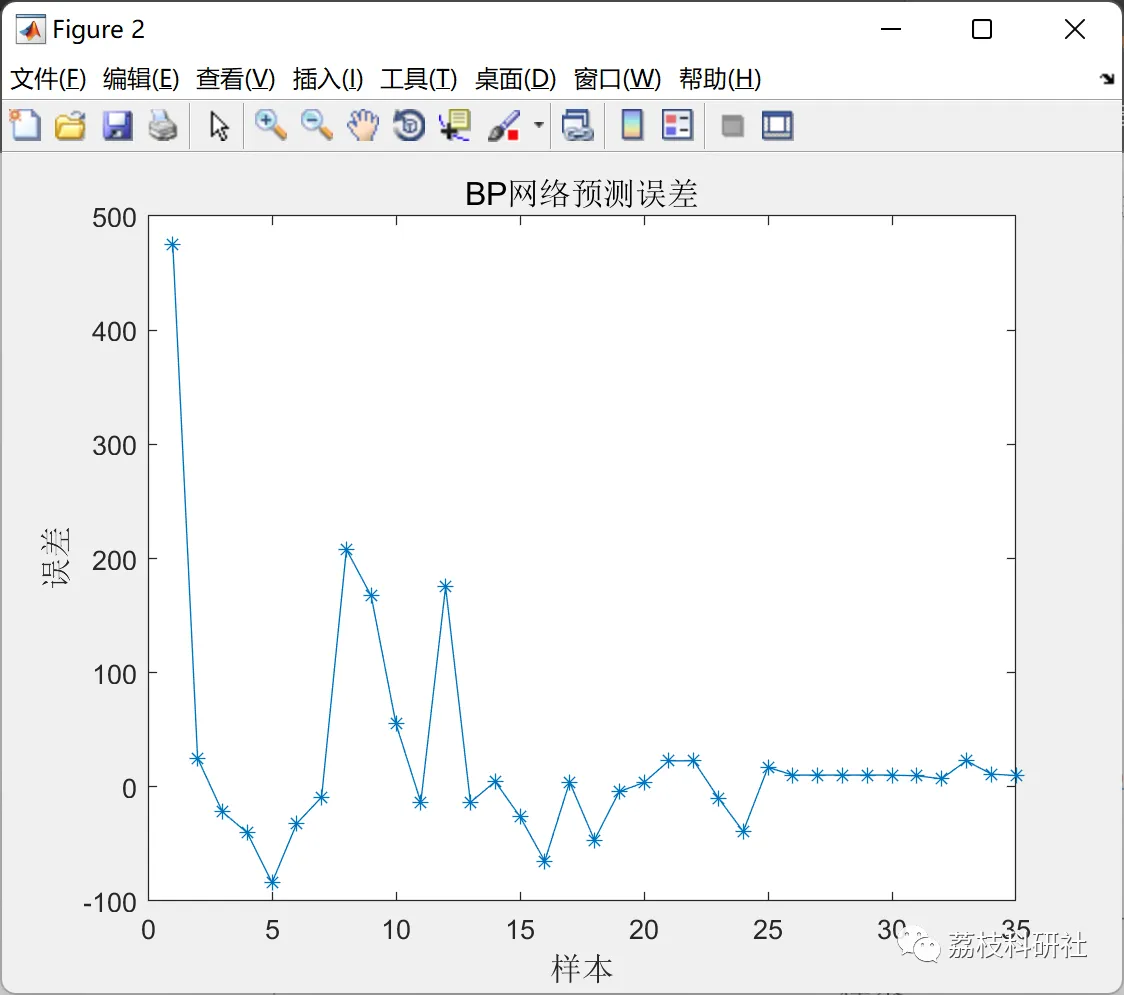Click the x-axis tick label 20
Screen dimensions: 1124x995
[x=644, y=930]
